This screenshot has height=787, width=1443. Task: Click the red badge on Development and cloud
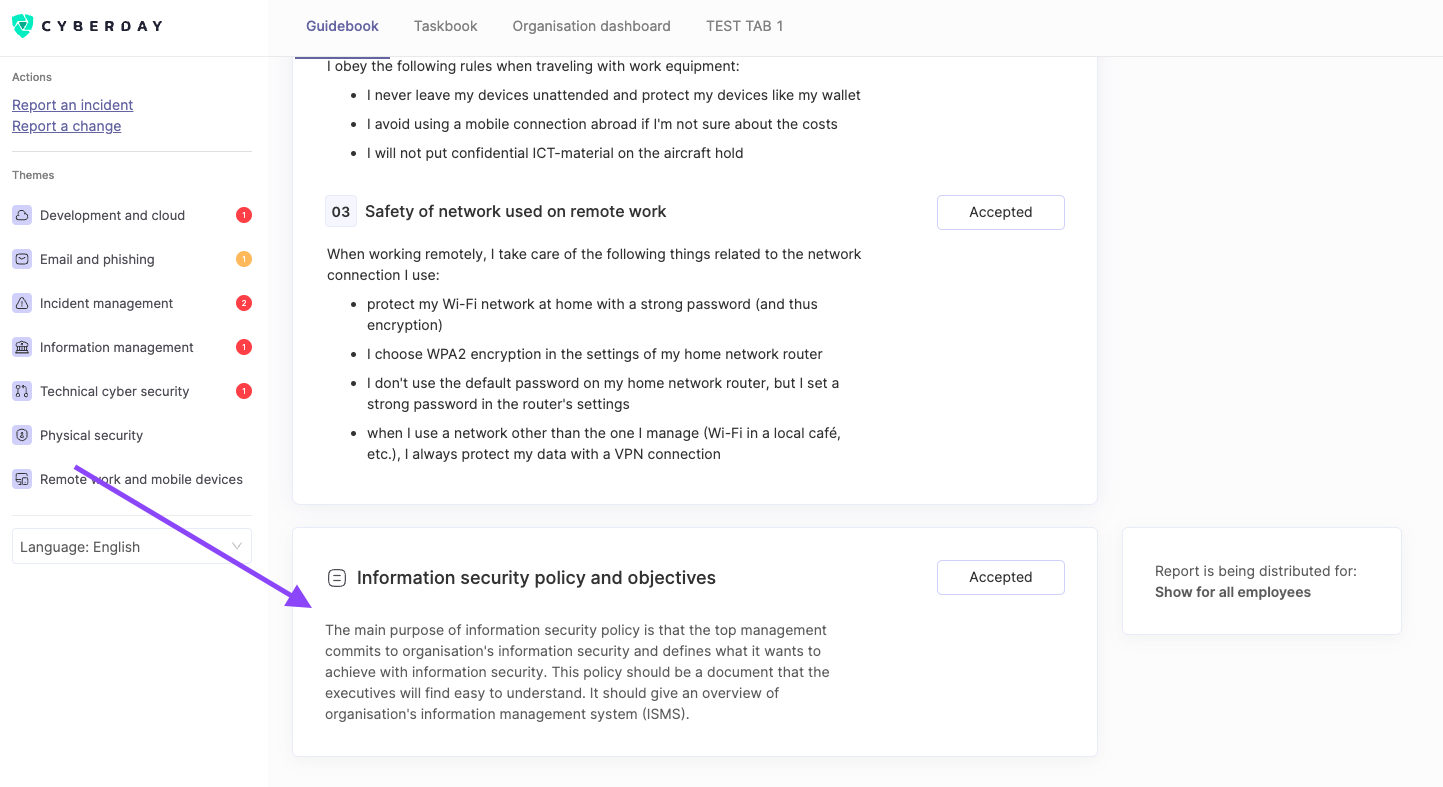pos(244,215)
